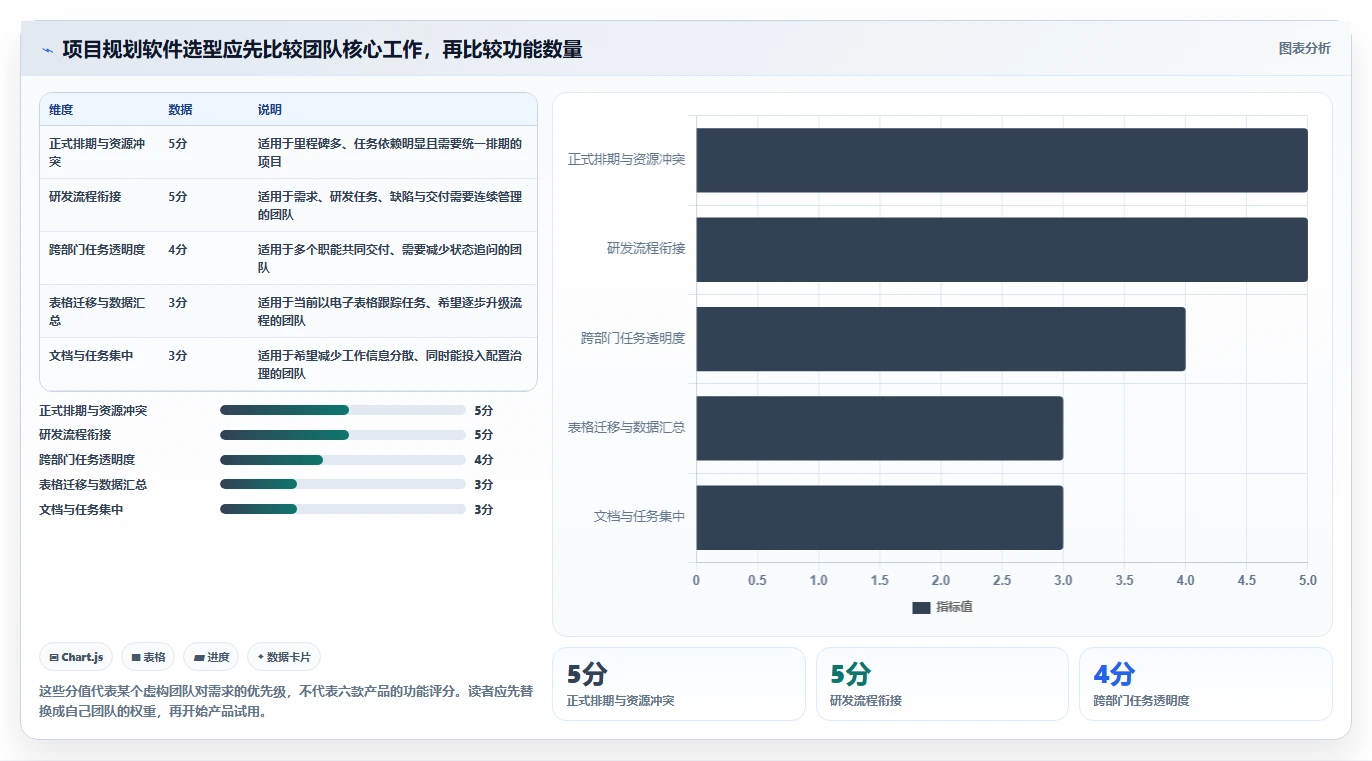This screenshot has width=1372, height=761.
Task: Select the Chart.js tag chip
Action: click(x=77, y=657)
